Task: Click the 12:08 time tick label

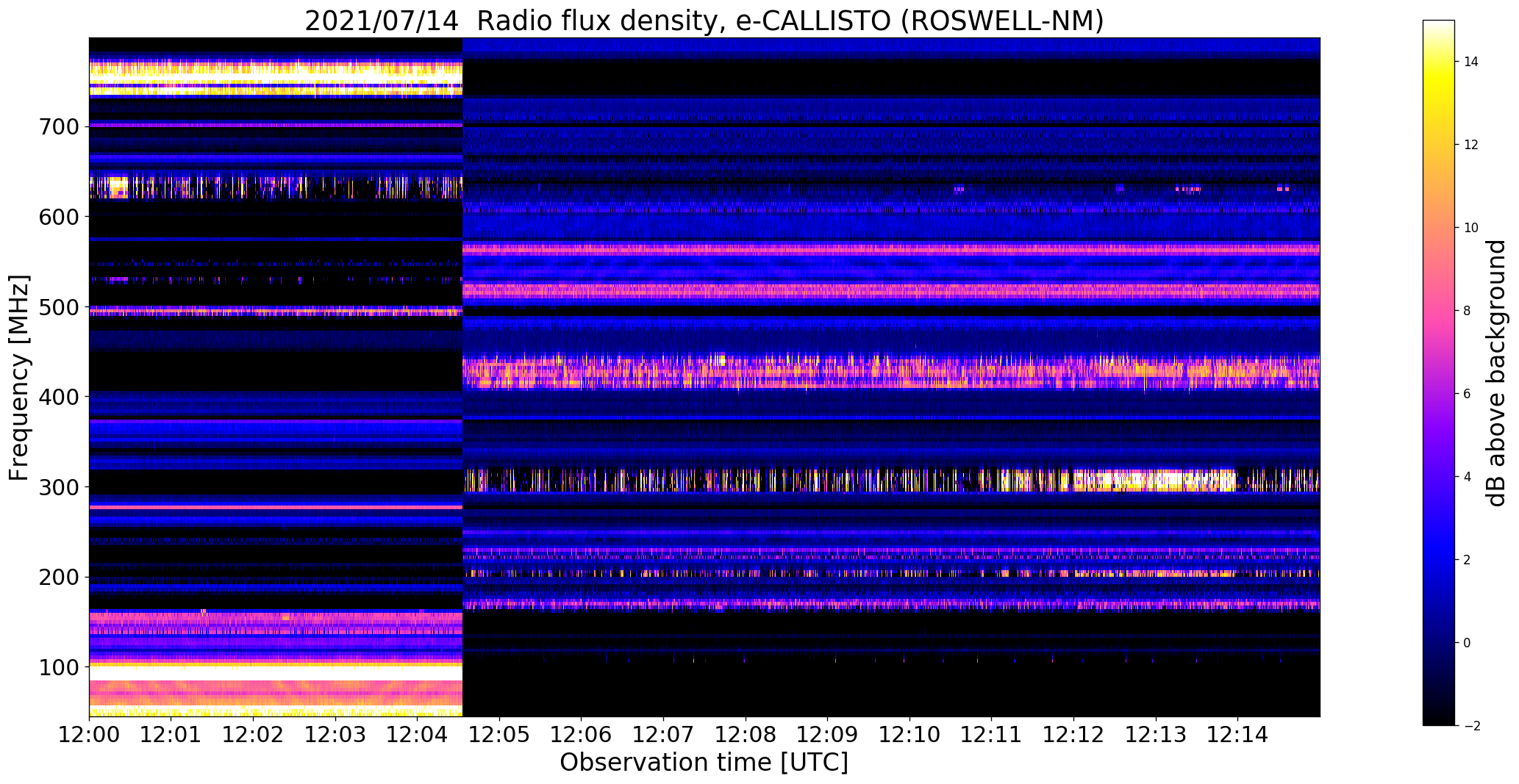Action: (746, 734)
